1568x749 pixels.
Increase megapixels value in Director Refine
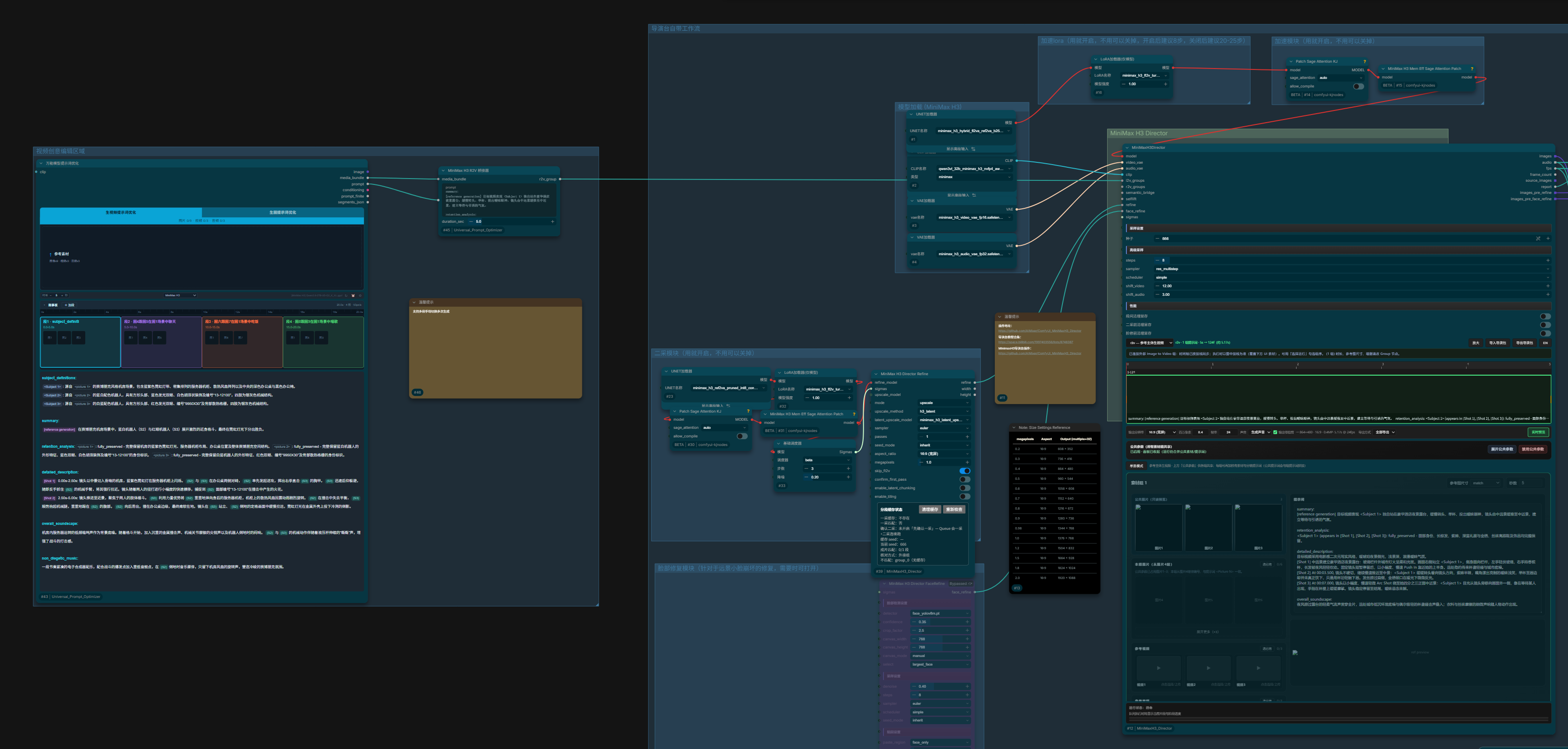click(967, 462)
